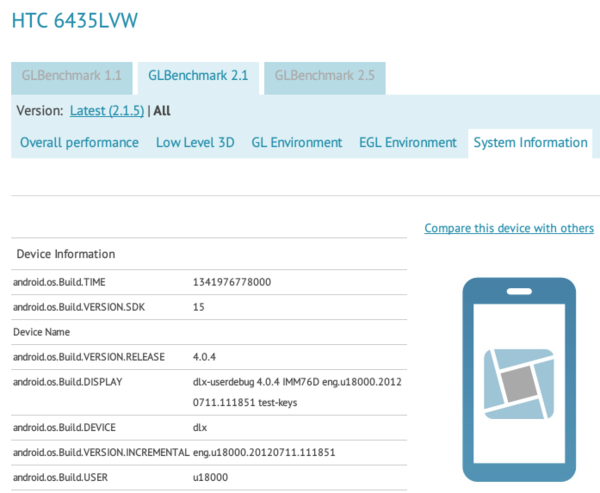Click the Build.USER value u18000
Viewport: 600px width, 493px height.
point(209,476)
